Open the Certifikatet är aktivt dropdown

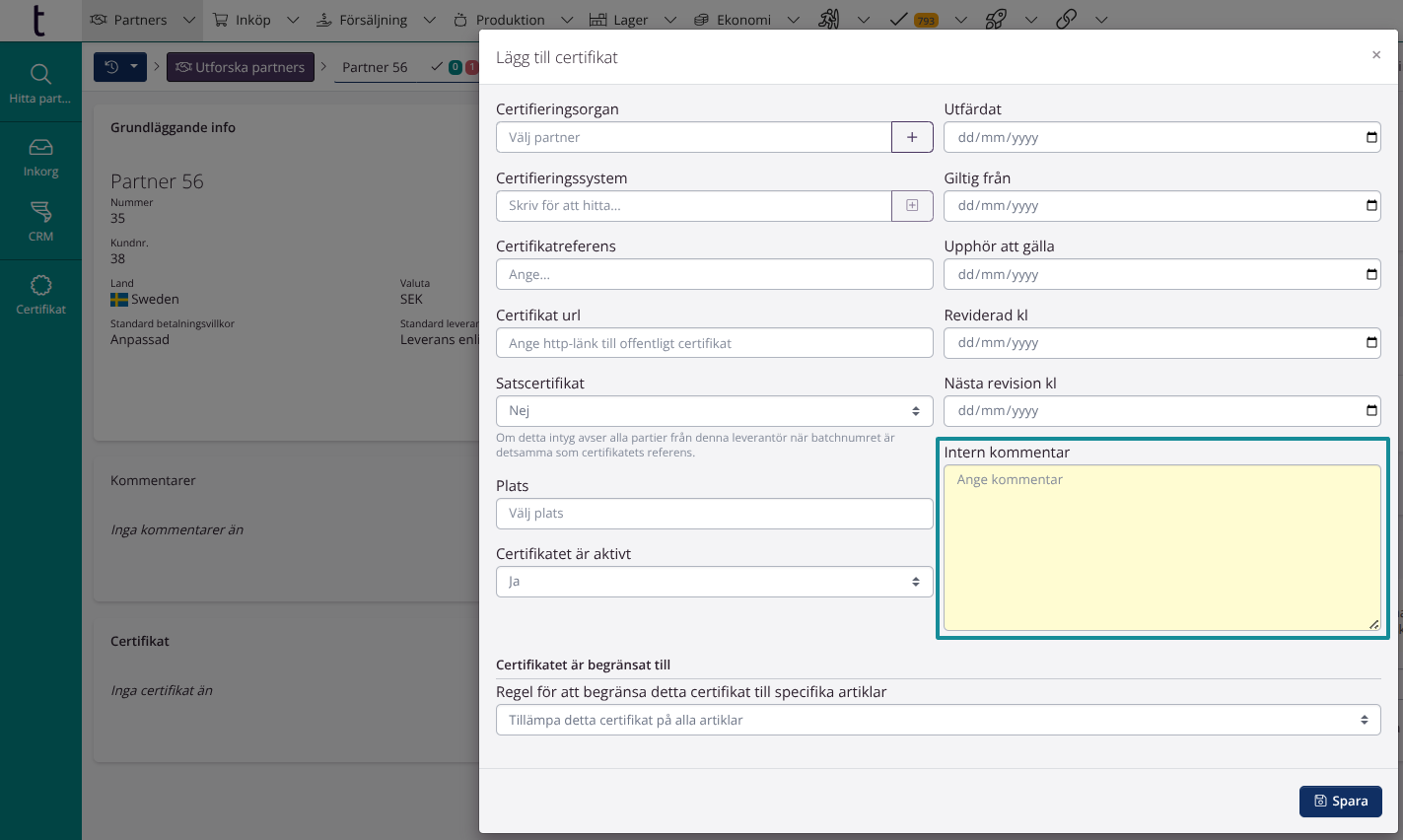714,582
